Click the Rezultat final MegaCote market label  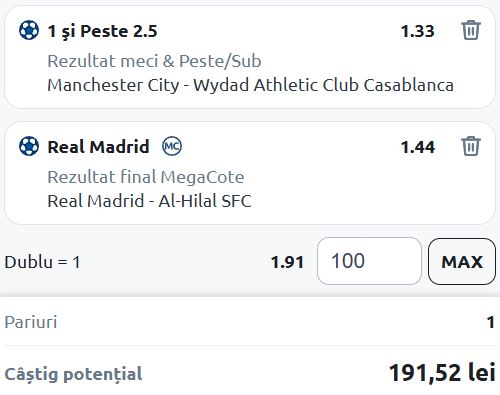tap(146, 177)
